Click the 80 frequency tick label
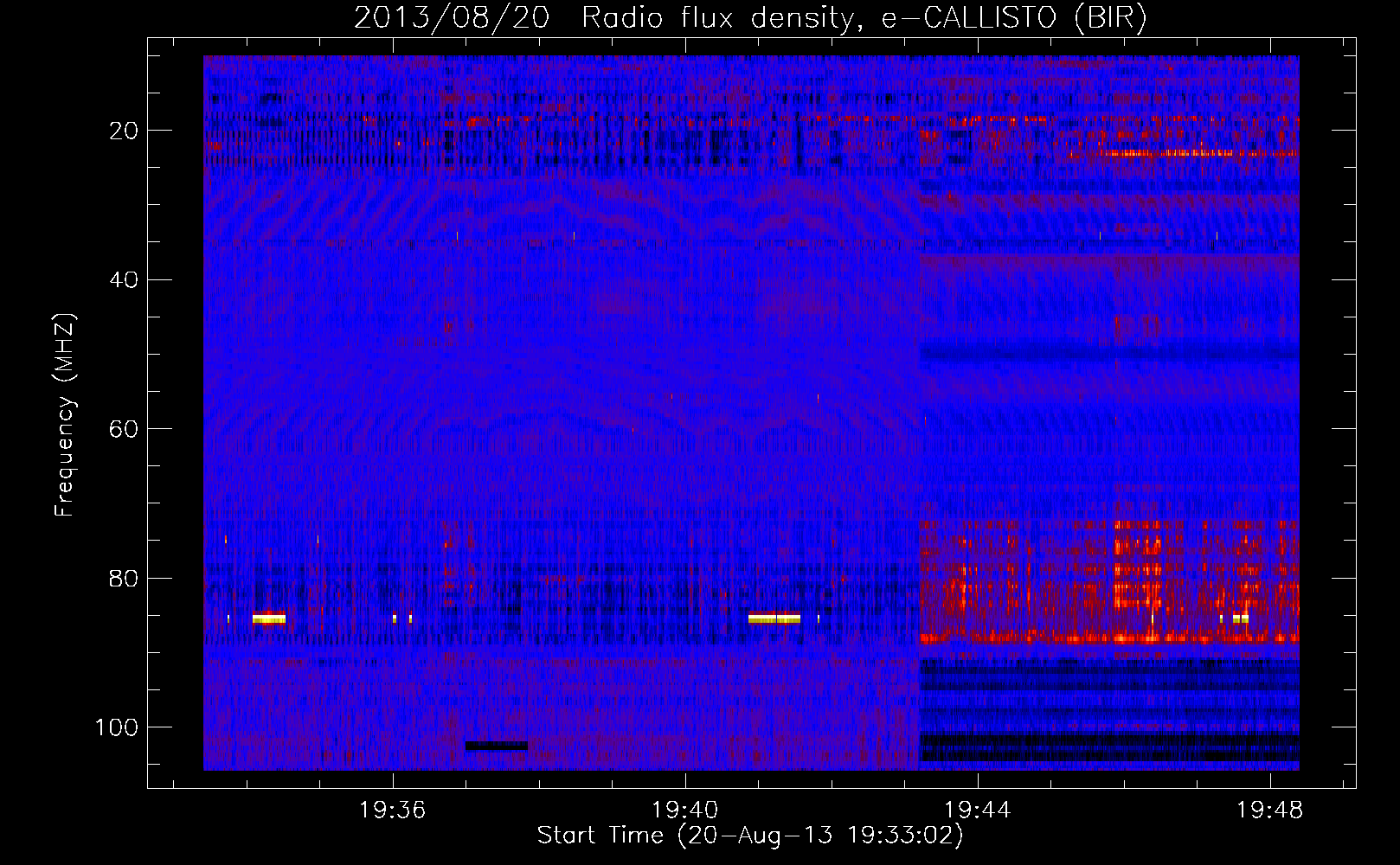The width and height of the screenshot is (1400, 865). (x=124, y=578)
